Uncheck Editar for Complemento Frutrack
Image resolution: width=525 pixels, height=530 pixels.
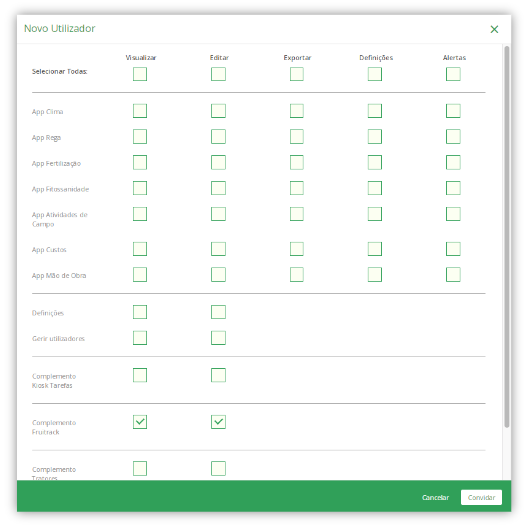(218, 422)
